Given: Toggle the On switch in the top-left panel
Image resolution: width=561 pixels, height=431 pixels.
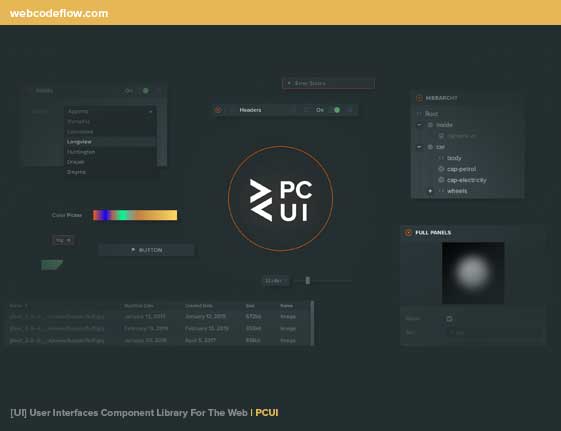Looking at the screenshot, I should click(x=145, y=91).
